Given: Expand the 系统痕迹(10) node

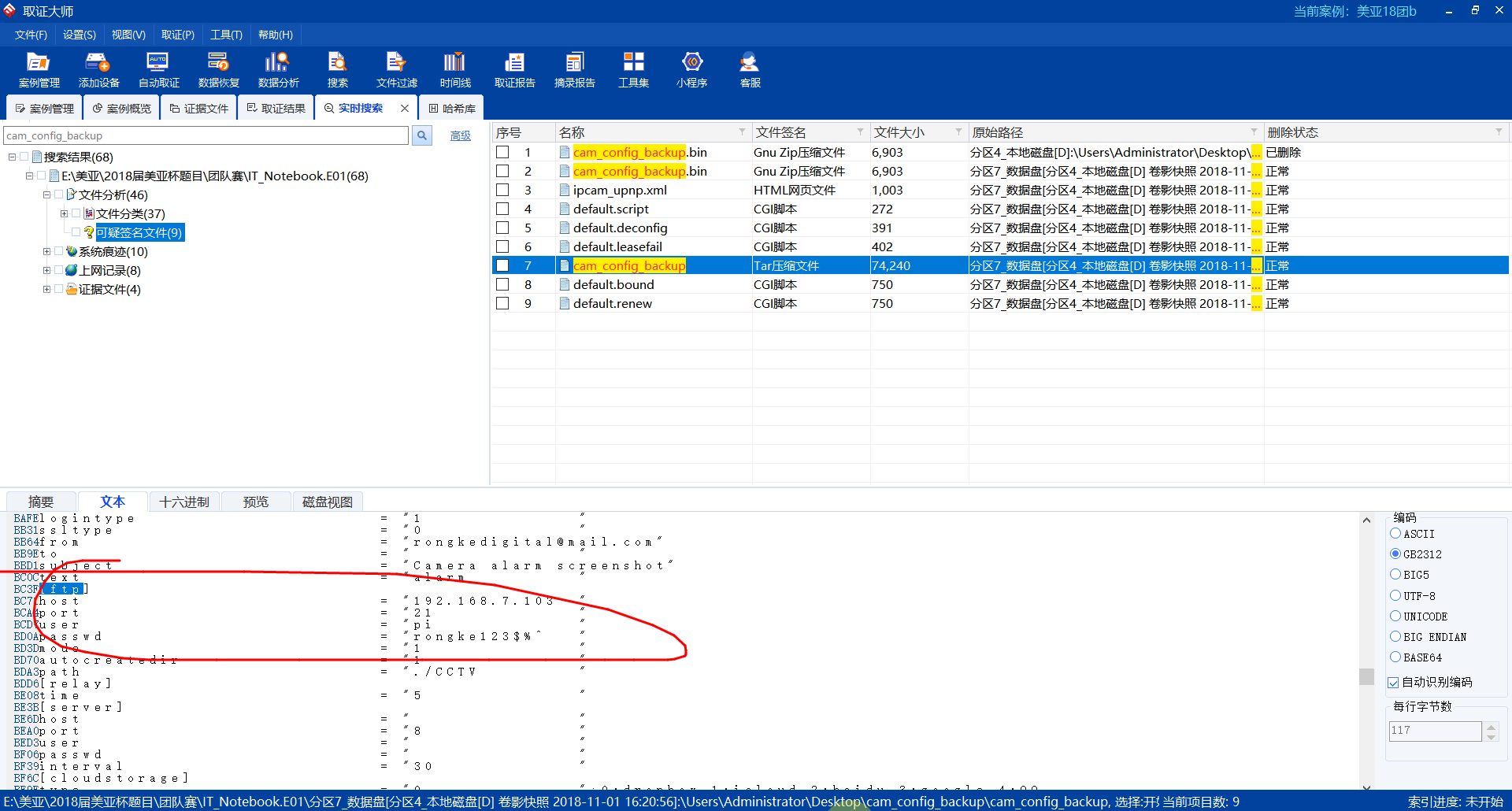Looking at the screenshot, I should 46,251.
